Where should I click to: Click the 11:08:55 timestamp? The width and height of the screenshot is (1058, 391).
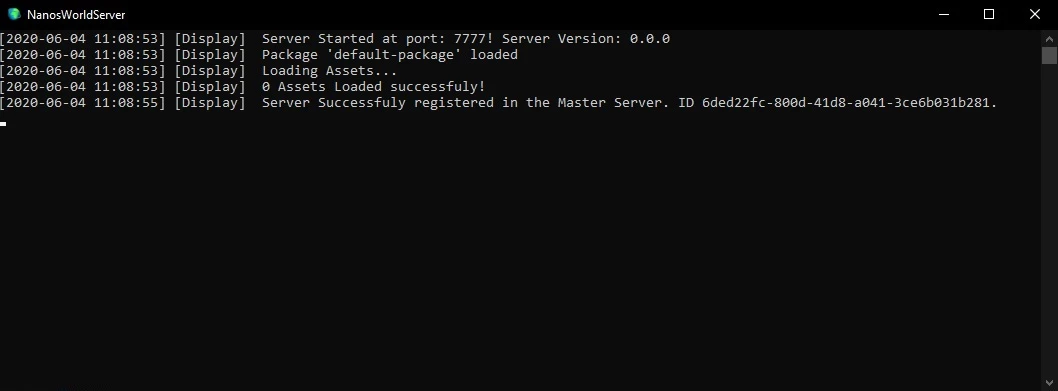click(x=127, y=103)
